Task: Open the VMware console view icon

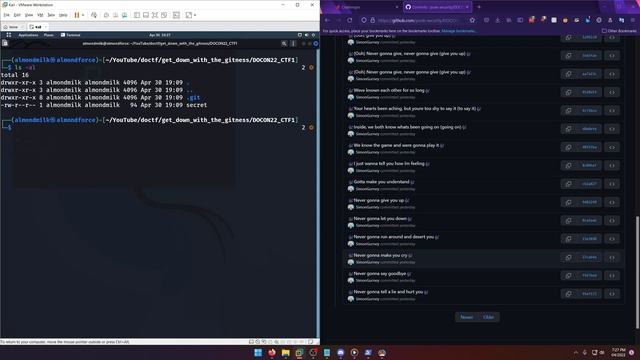Action: tap(176, 15)
